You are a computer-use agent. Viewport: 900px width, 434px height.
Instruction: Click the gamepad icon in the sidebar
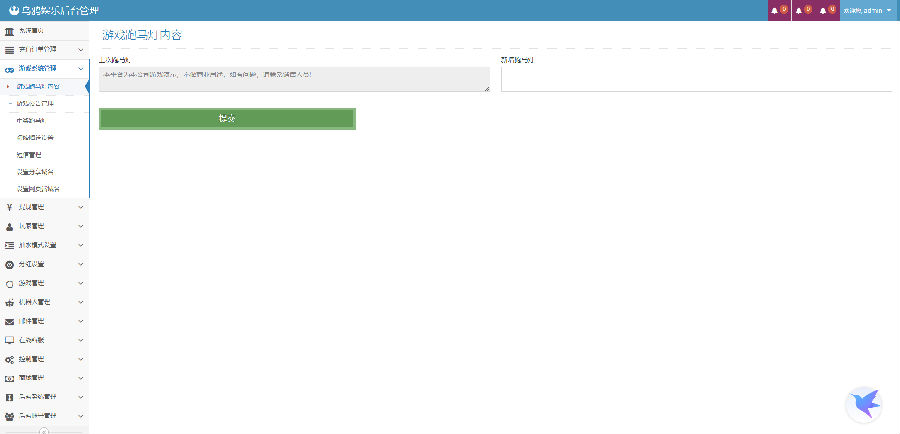(x=9, y=68)
